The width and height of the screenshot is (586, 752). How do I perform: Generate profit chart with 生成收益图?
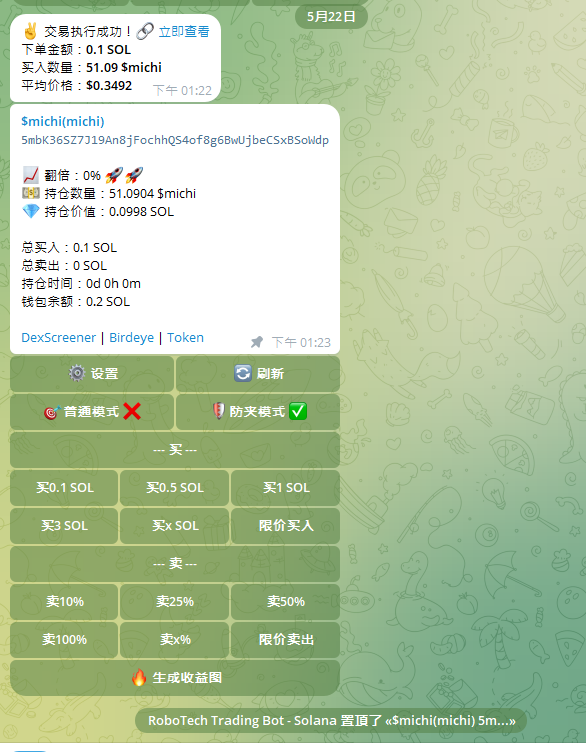(x=175, y=678)
